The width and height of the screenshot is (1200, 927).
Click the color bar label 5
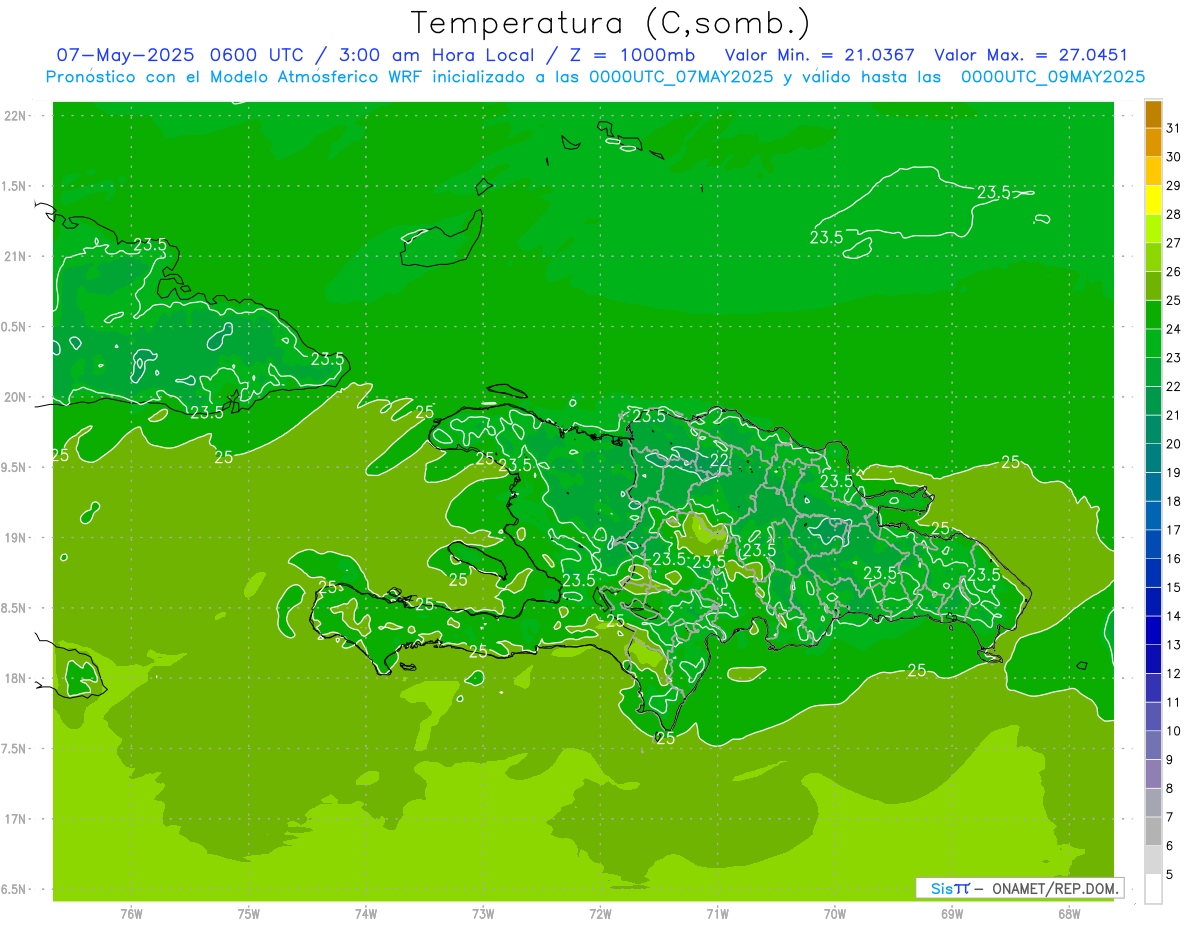[1170, 874]
